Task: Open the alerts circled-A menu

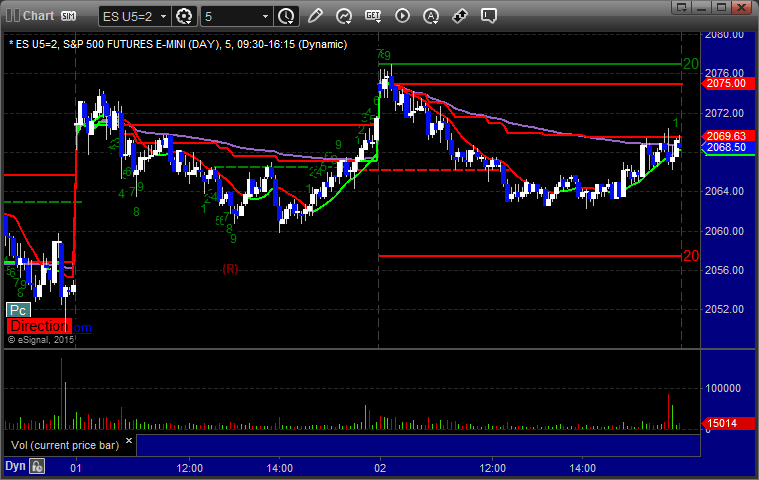Action: [x=431, y=16]
